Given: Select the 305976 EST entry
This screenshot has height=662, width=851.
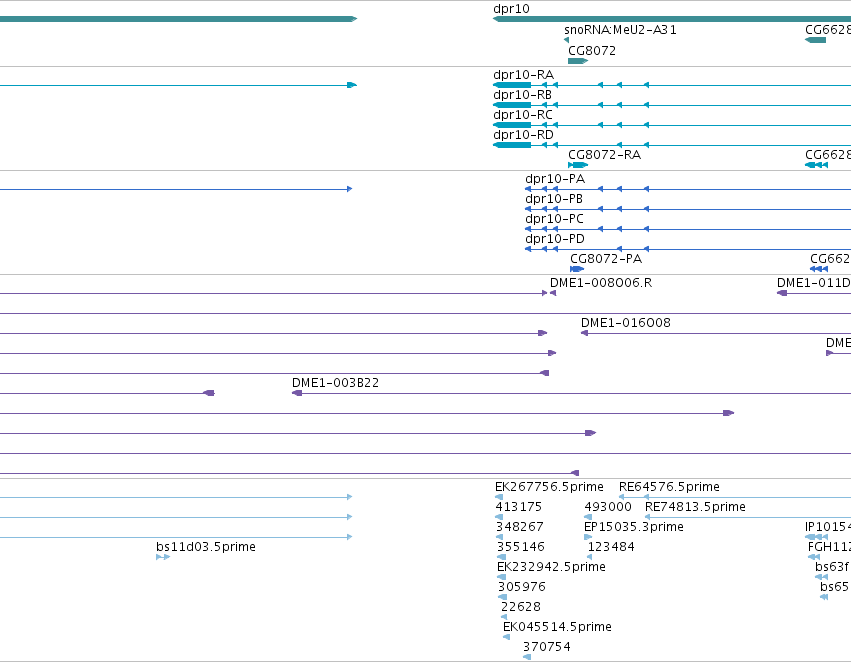Looking at the screenshot, I should click(x=522, y=587).
